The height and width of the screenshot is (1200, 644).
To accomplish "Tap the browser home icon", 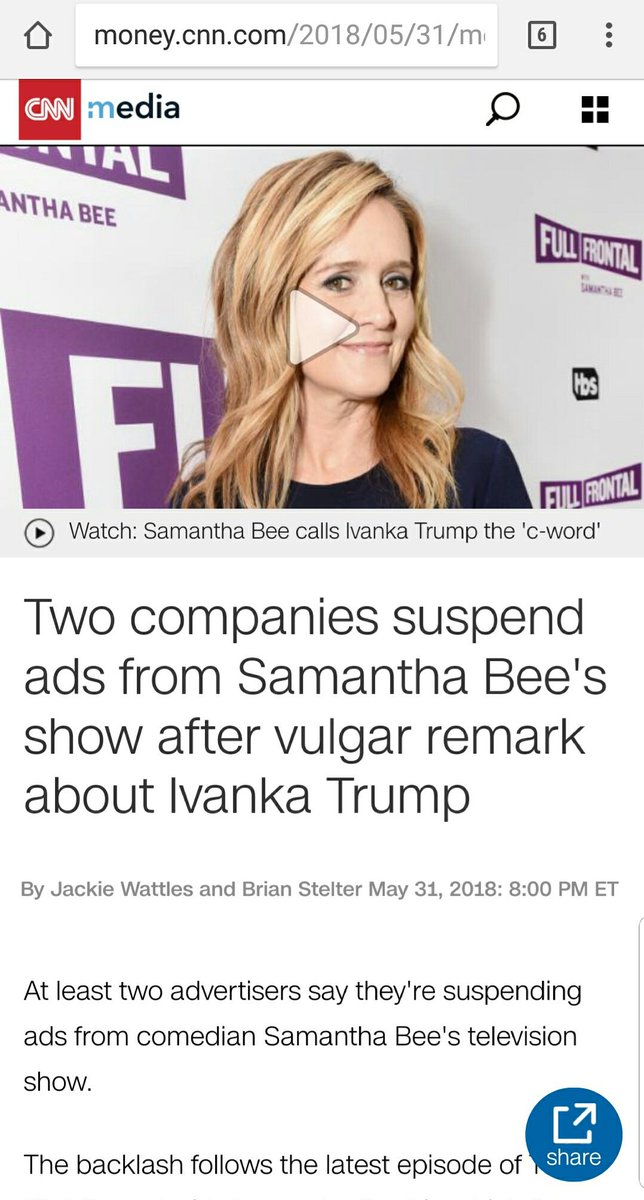I will (x=36, y=39).
